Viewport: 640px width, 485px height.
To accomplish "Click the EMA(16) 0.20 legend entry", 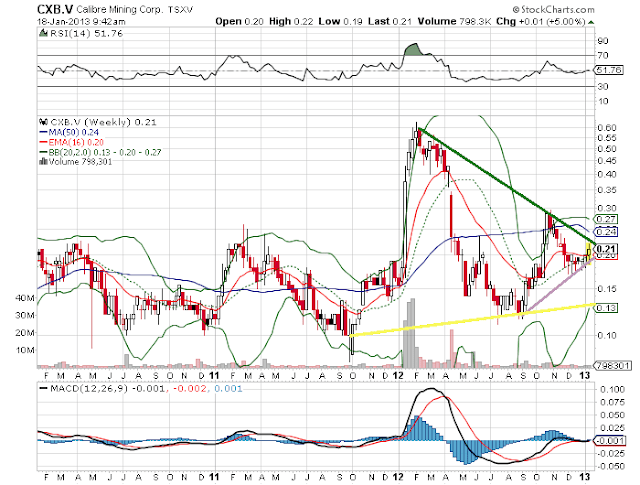I will click(71, 142).
